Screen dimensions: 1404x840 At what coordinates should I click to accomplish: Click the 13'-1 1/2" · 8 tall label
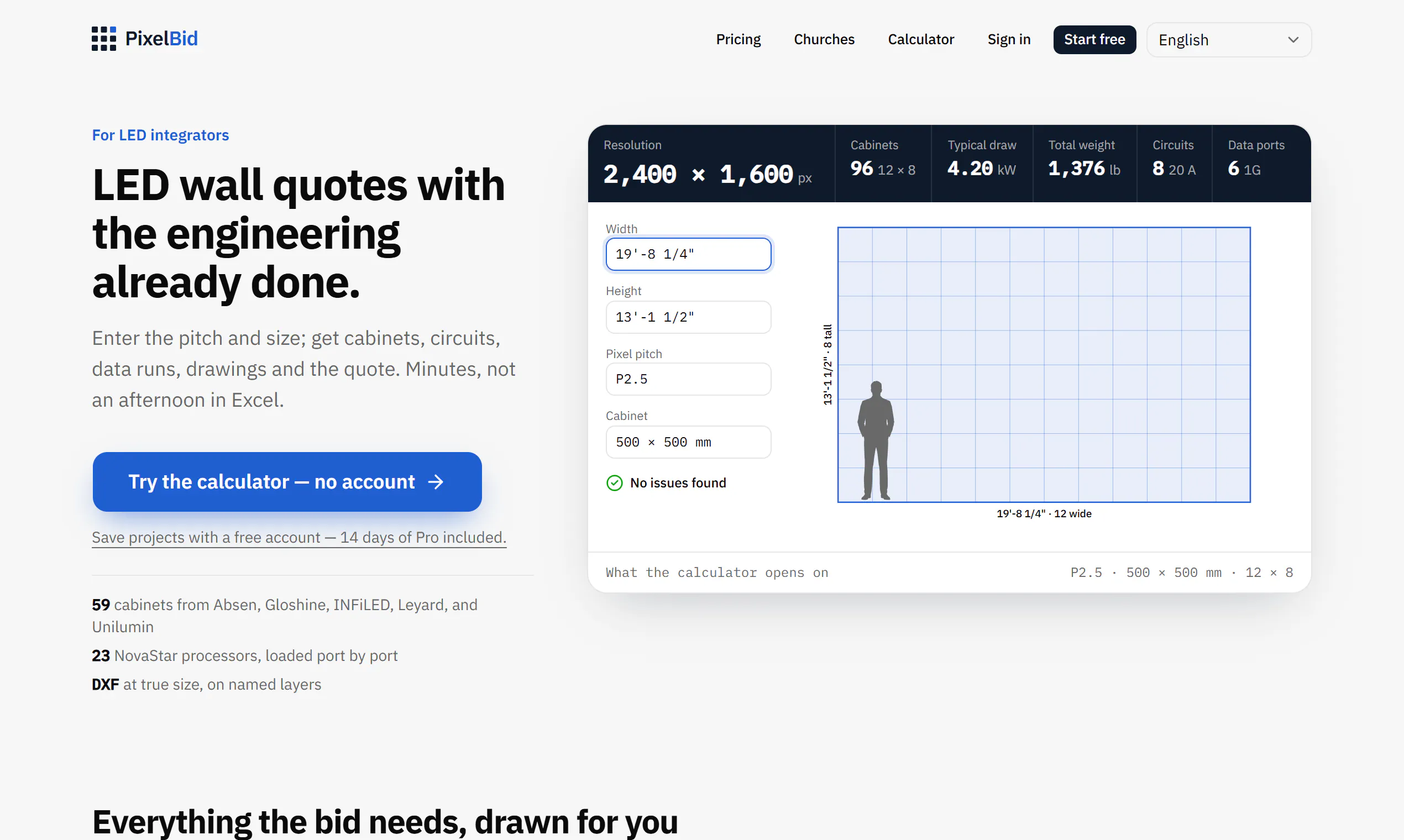click(x=827, y=365)
